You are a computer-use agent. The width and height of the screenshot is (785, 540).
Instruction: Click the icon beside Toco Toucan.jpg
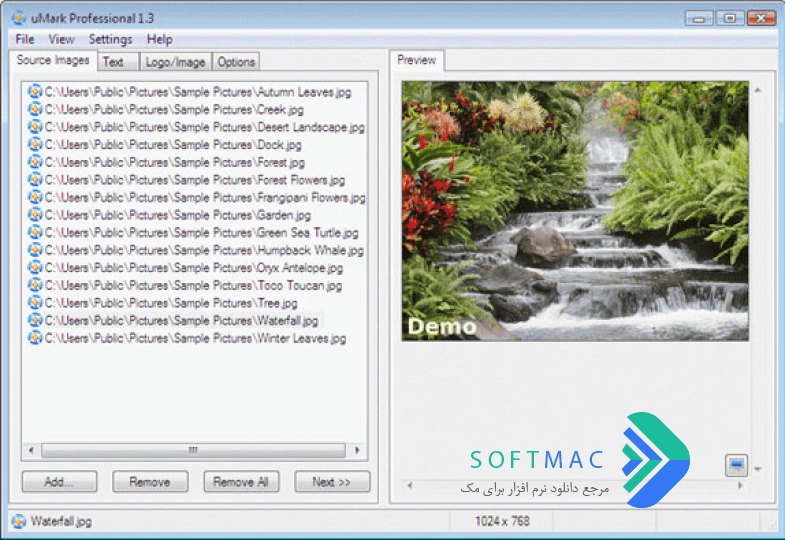click(x=35, y=285)
